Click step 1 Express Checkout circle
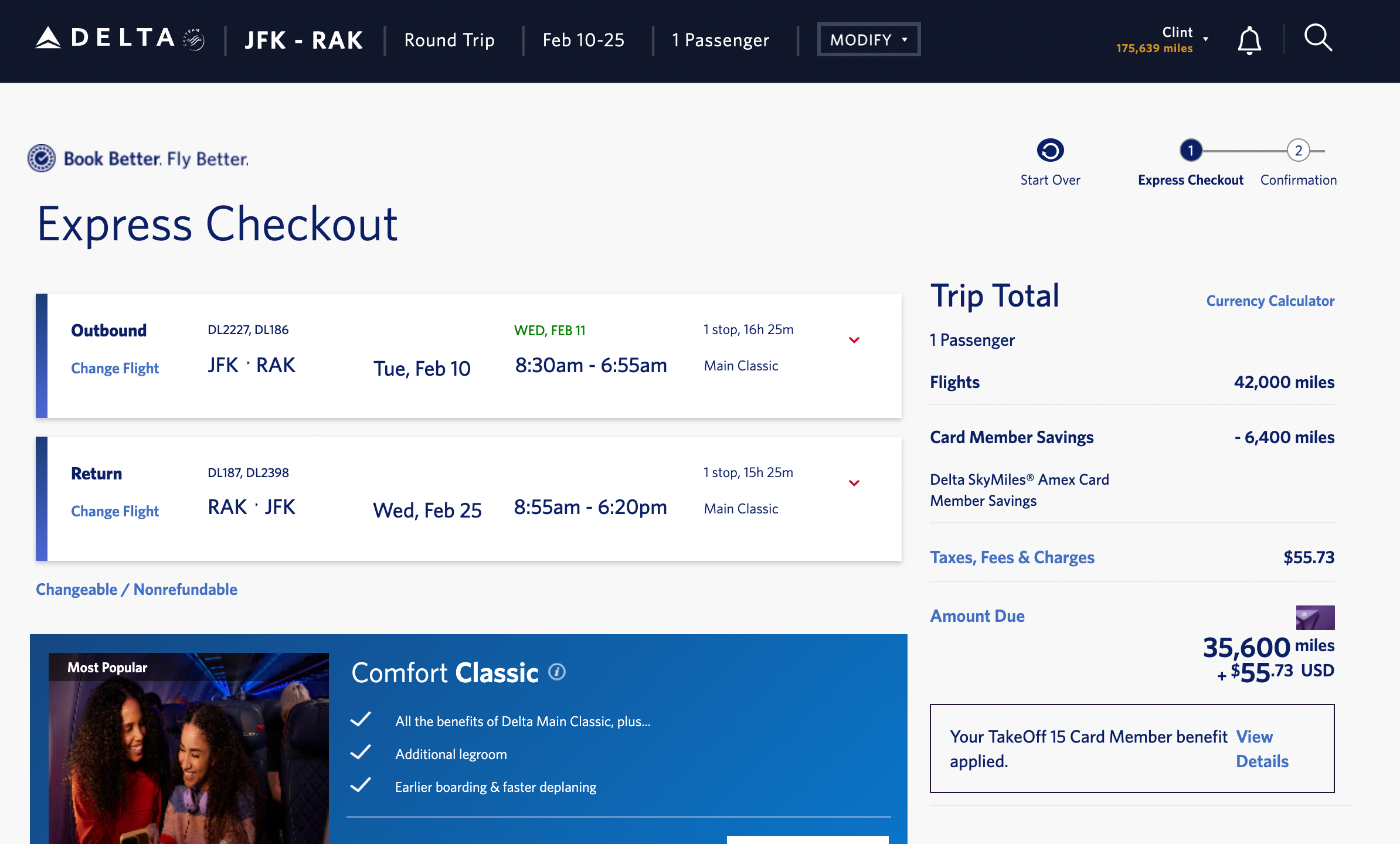This screenshot has height=844, width=1400. (1190, 151)
